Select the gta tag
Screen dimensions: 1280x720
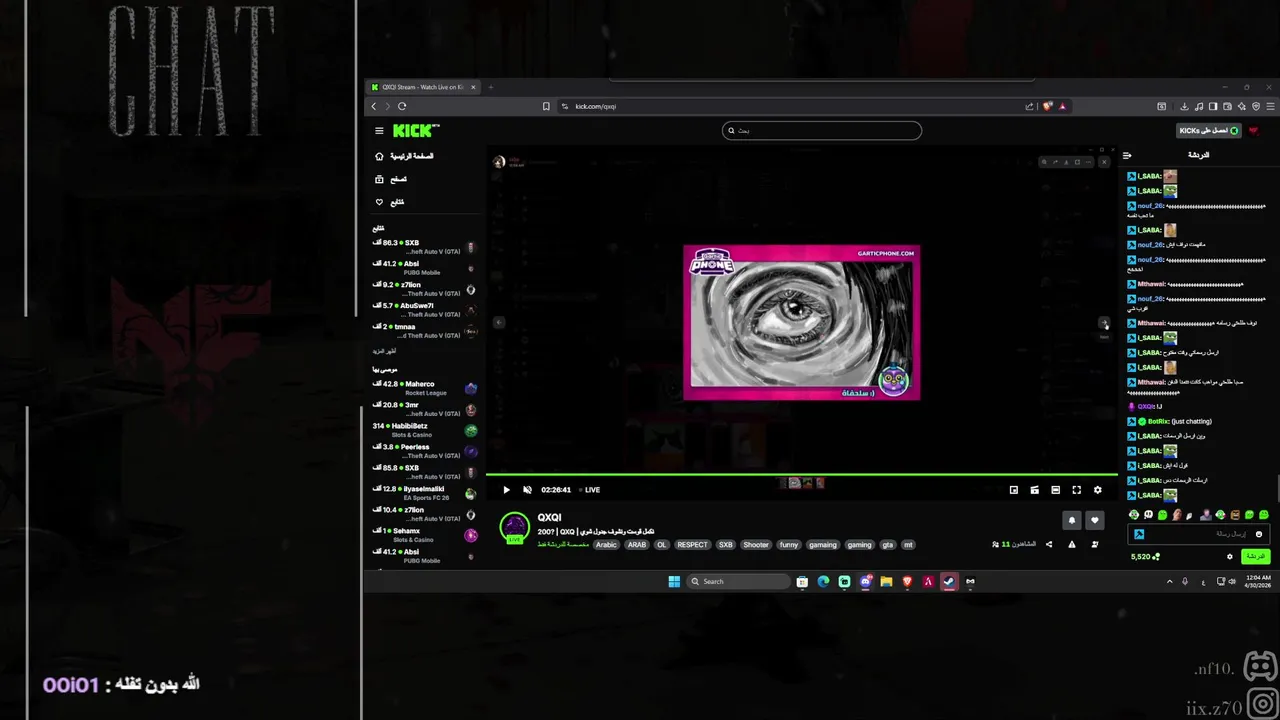coord(887,545)
